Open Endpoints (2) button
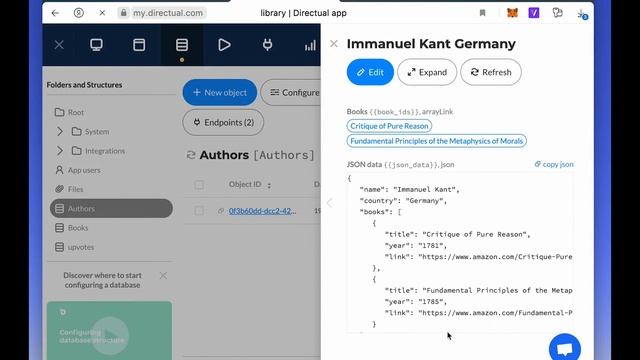Screen dimensions: 640x360 223,122
